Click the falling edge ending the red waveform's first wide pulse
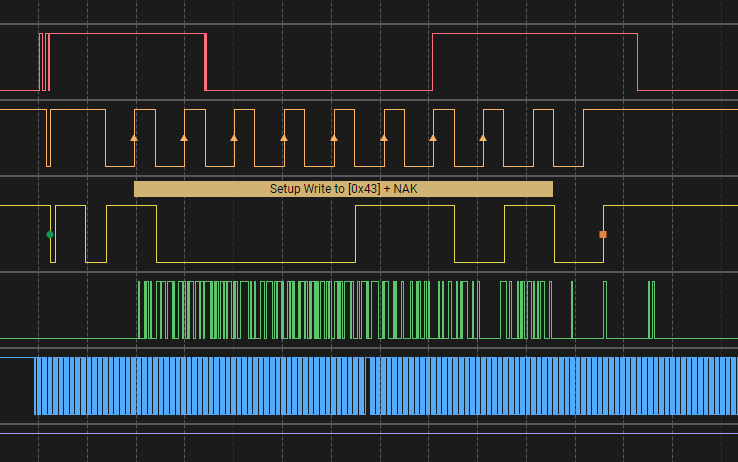738x462 pixels. point(205,62)
